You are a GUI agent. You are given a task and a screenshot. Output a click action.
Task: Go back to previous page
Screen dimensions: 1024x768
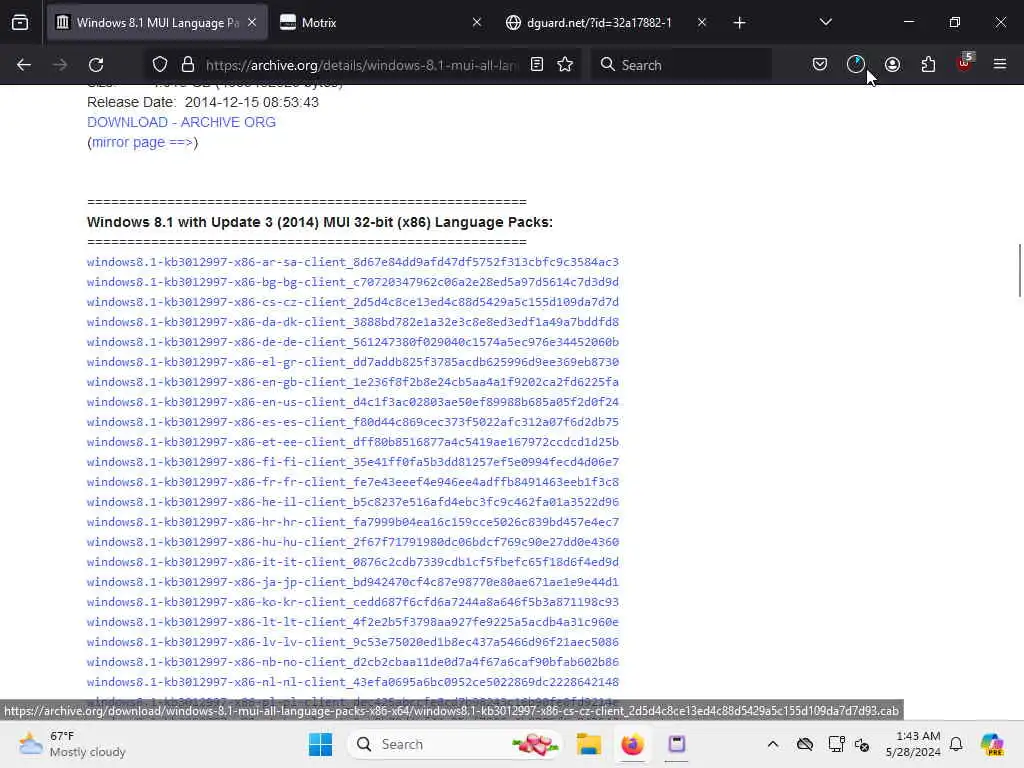(24, 65)
